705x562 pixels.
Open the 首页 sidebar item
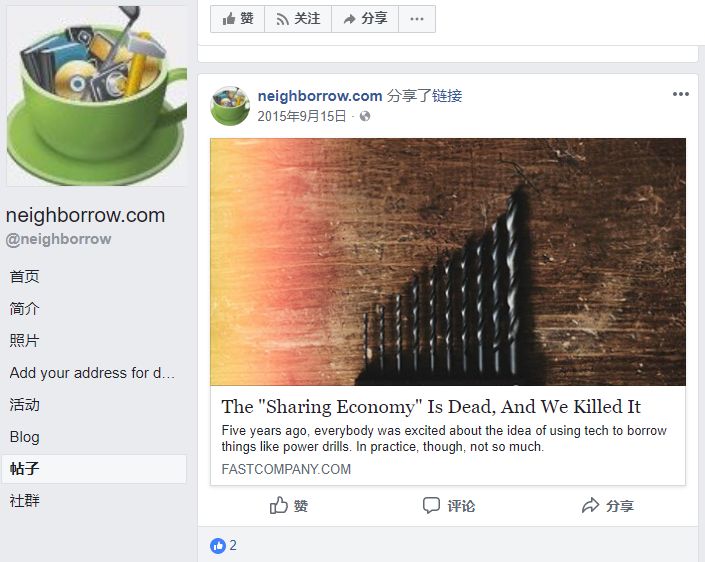tap(25, 277)
